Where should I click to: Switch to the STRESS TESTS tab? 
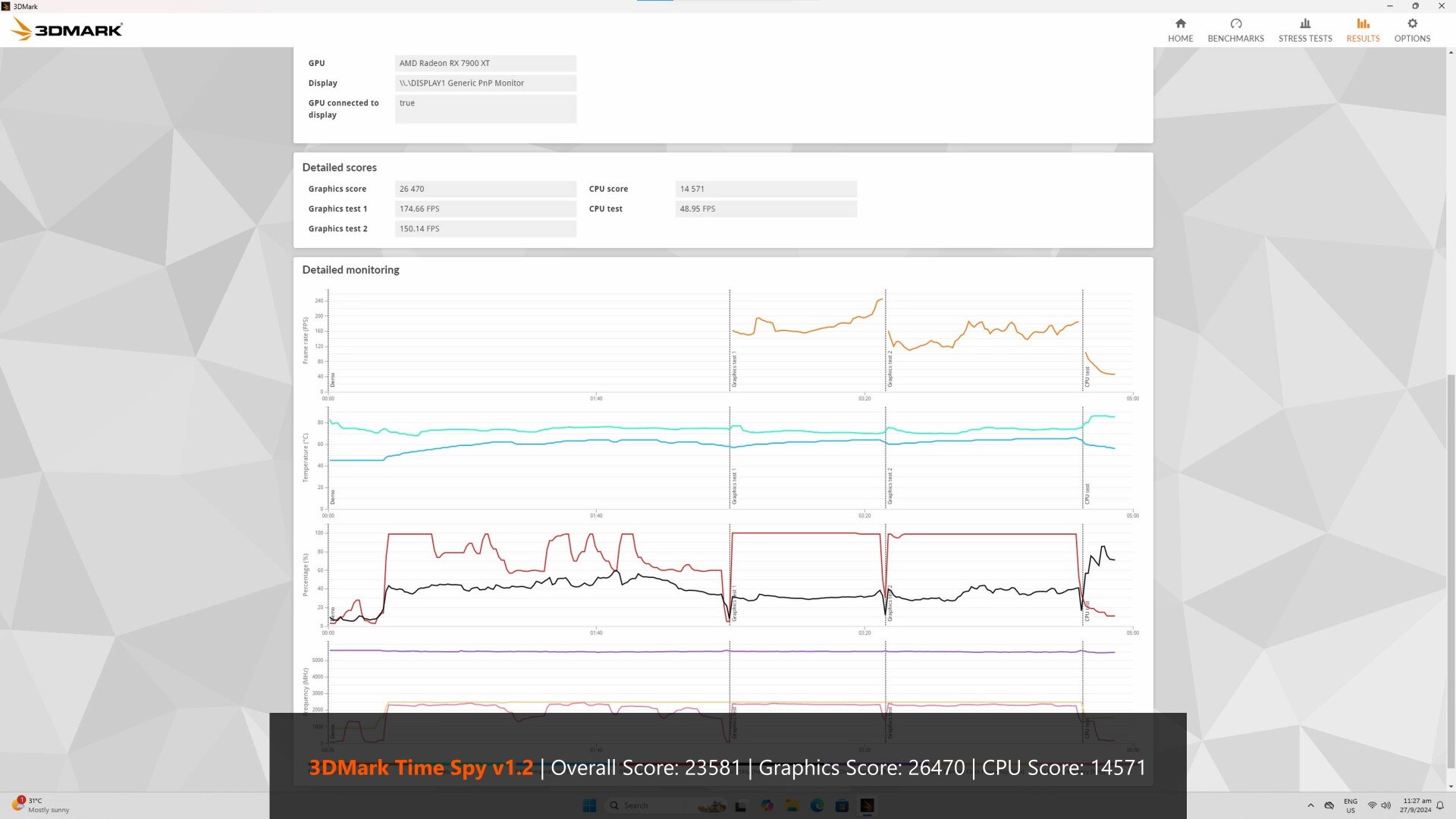point(1304,30)
